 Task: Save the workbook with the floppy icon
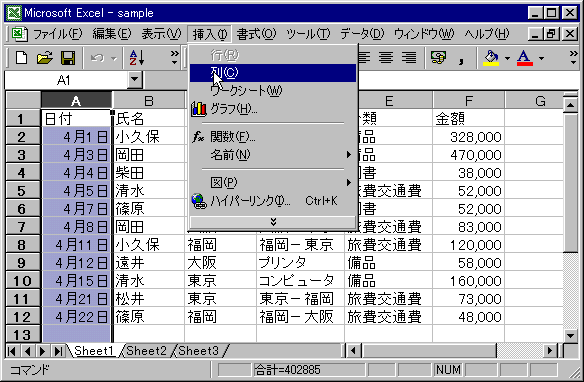[x=68, y=58]
